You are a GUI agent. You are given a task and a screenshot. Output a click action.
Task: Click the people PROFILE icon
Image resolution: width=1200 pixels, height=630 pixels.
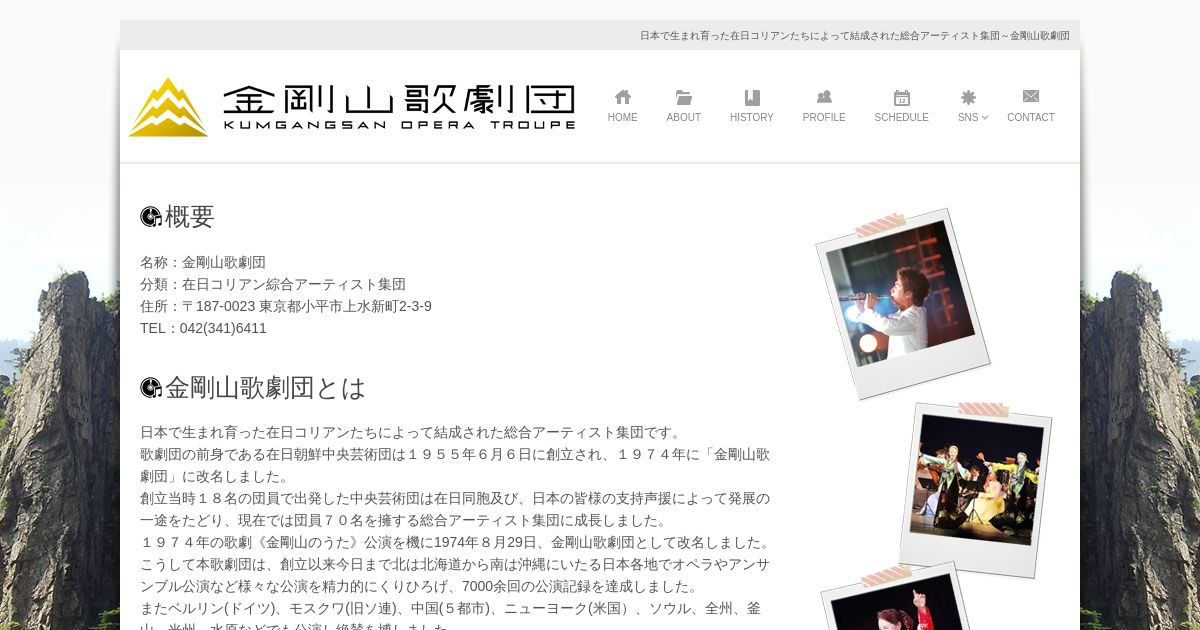[824, 97]
